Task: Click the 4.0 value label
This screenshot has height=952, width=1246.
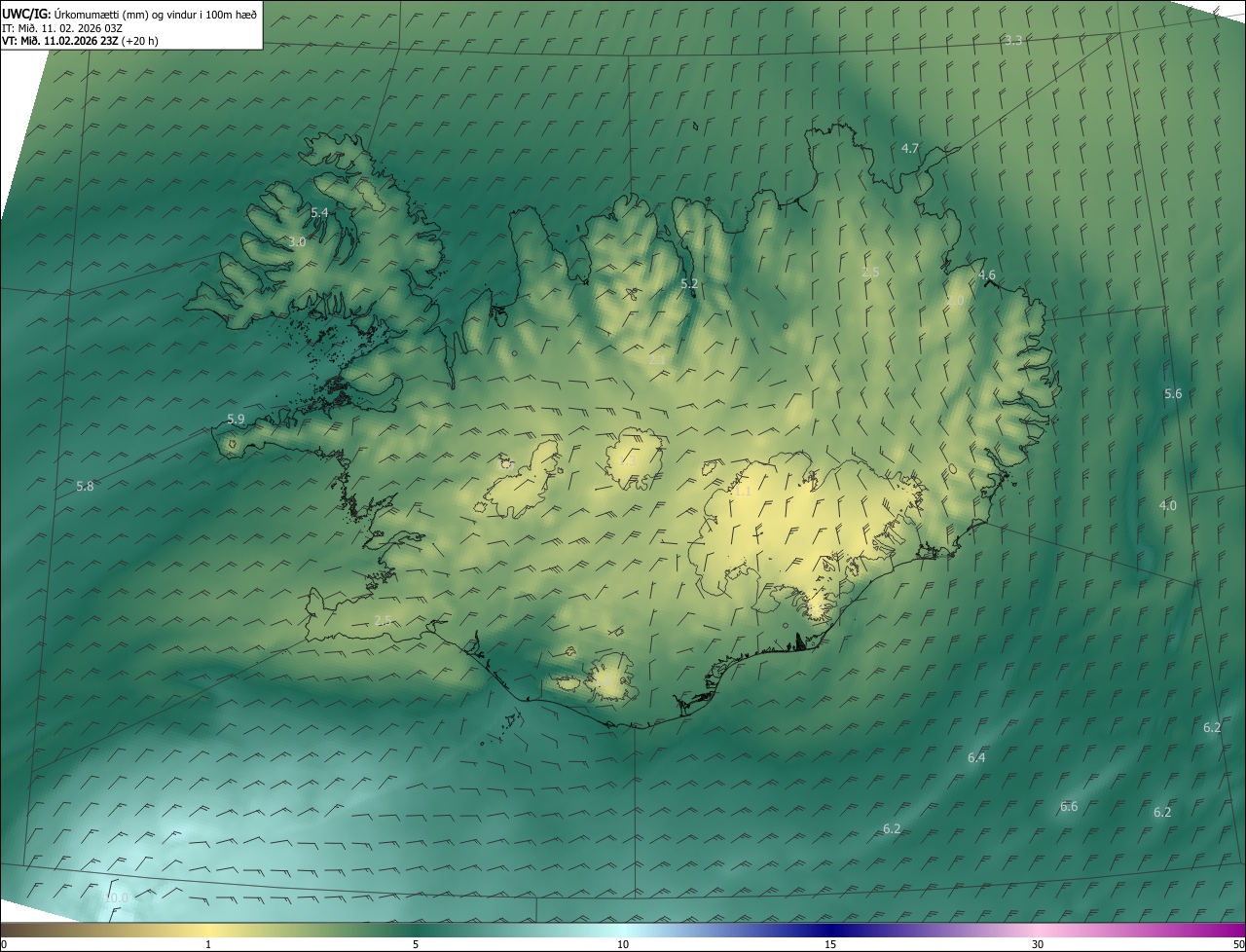Action: click(1167, 506)
